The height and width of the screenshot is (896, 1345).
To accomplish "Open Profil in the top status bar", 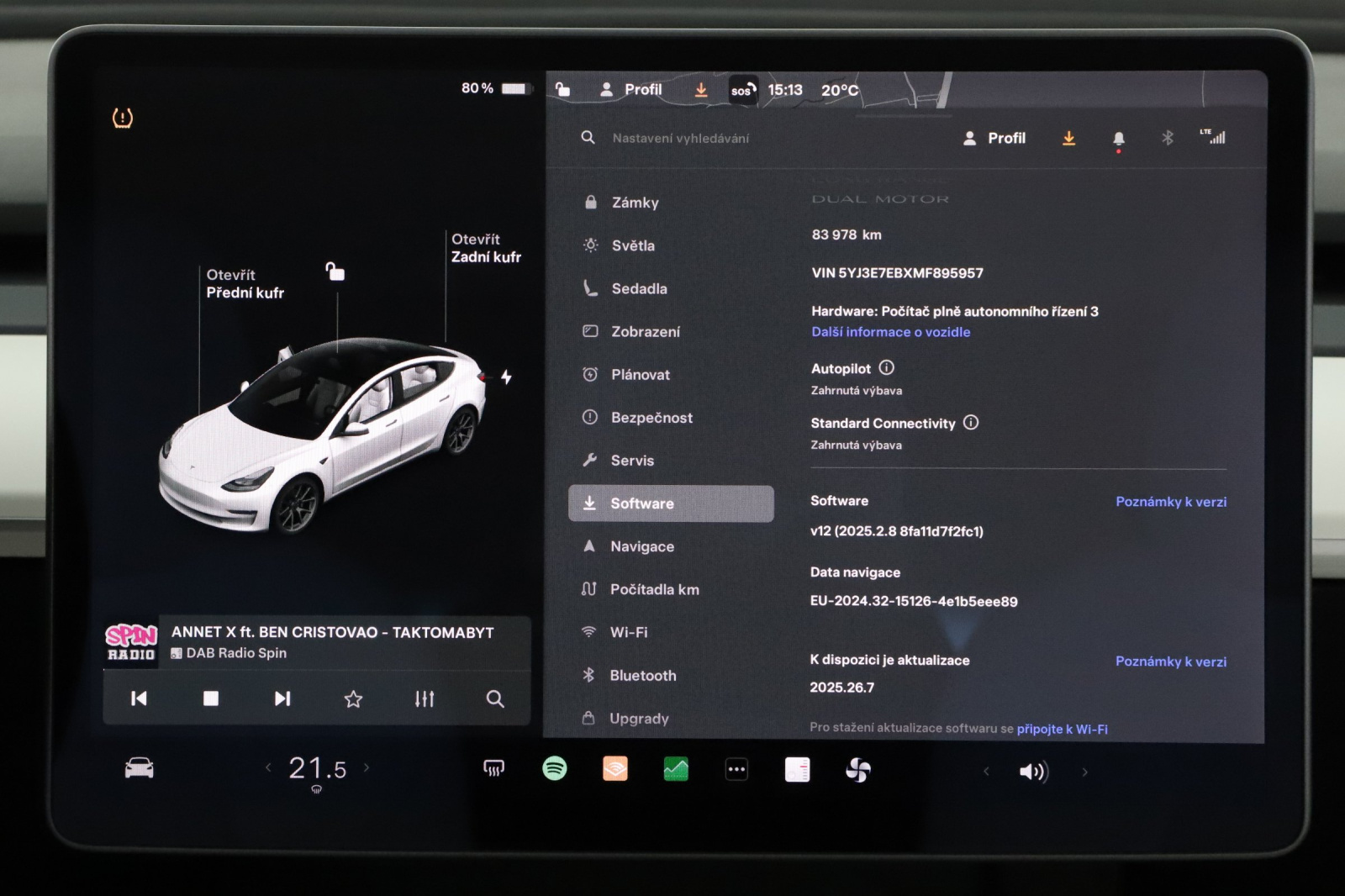I will click(x=631, y=89).
